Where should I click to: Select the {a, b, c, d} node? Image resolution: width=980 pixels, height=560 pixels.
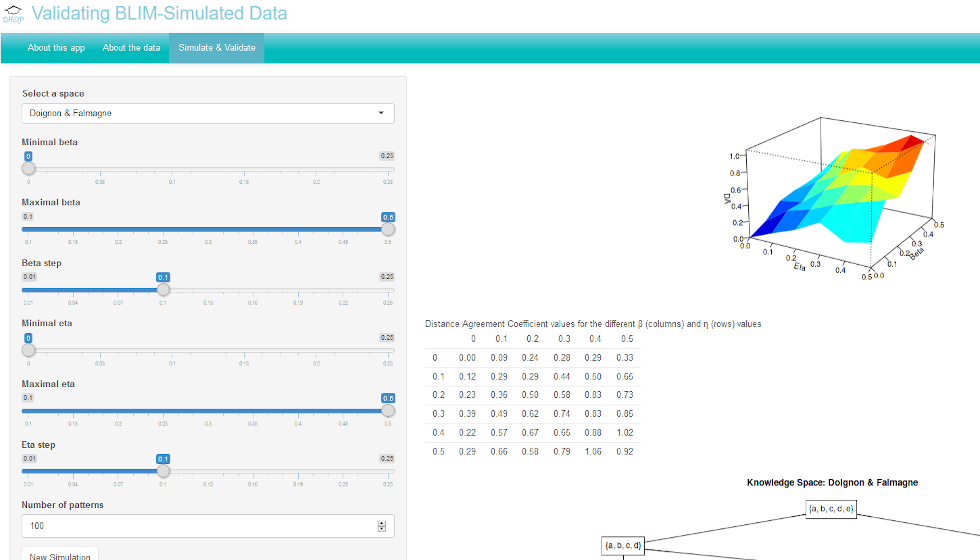(x=623, y=545)
